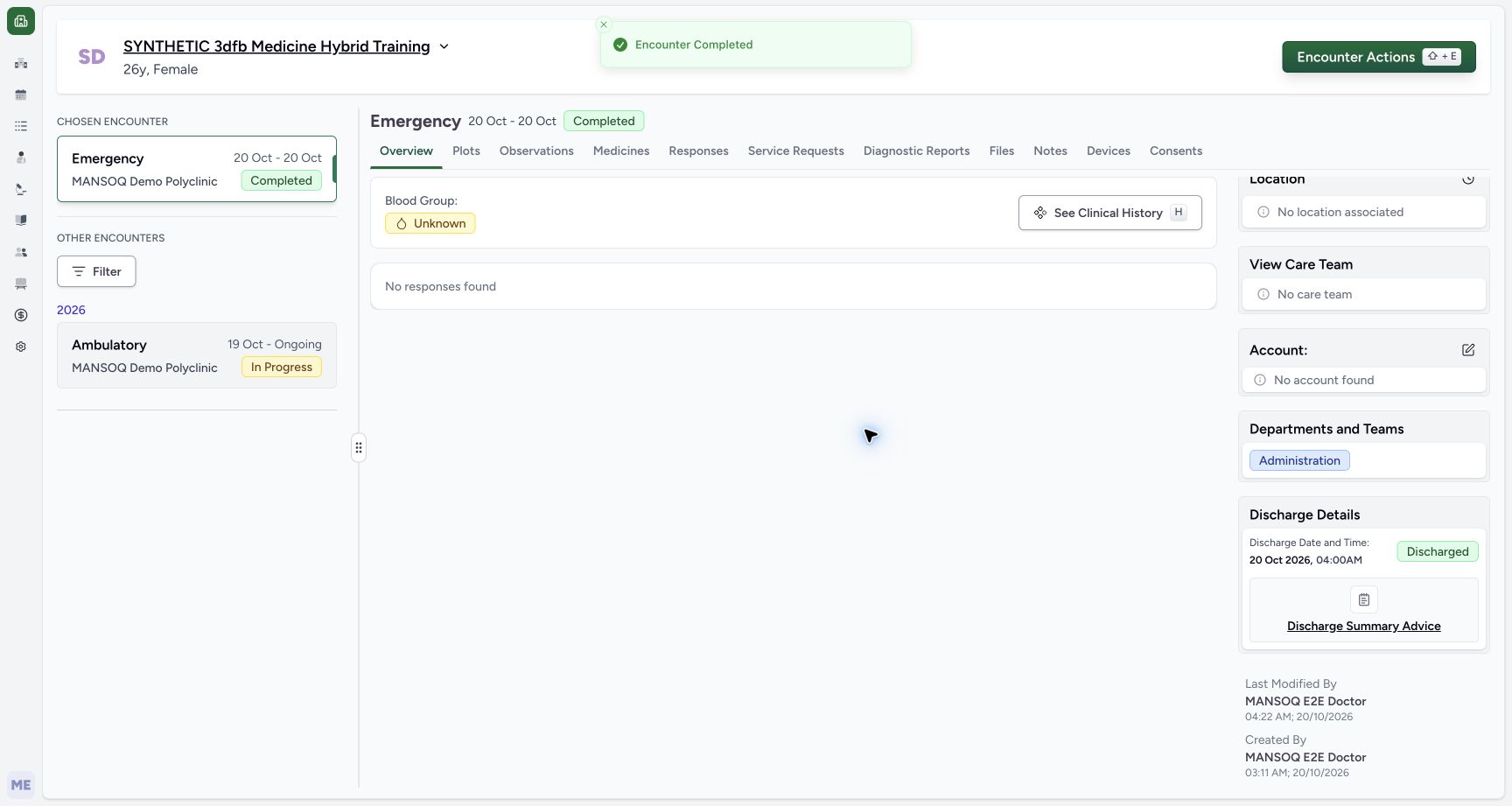Click the Account edit pencil icon
The width and height of the screenshot is (1512, 806).
[1468, 350]
